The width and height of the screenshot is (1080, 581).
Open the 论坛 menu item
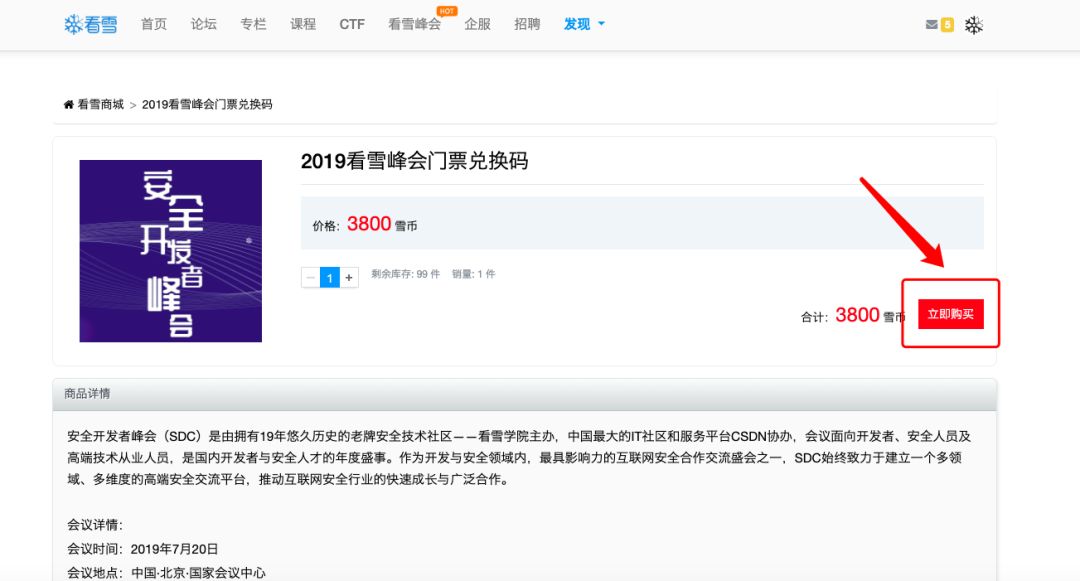click(x=203, y=24)
